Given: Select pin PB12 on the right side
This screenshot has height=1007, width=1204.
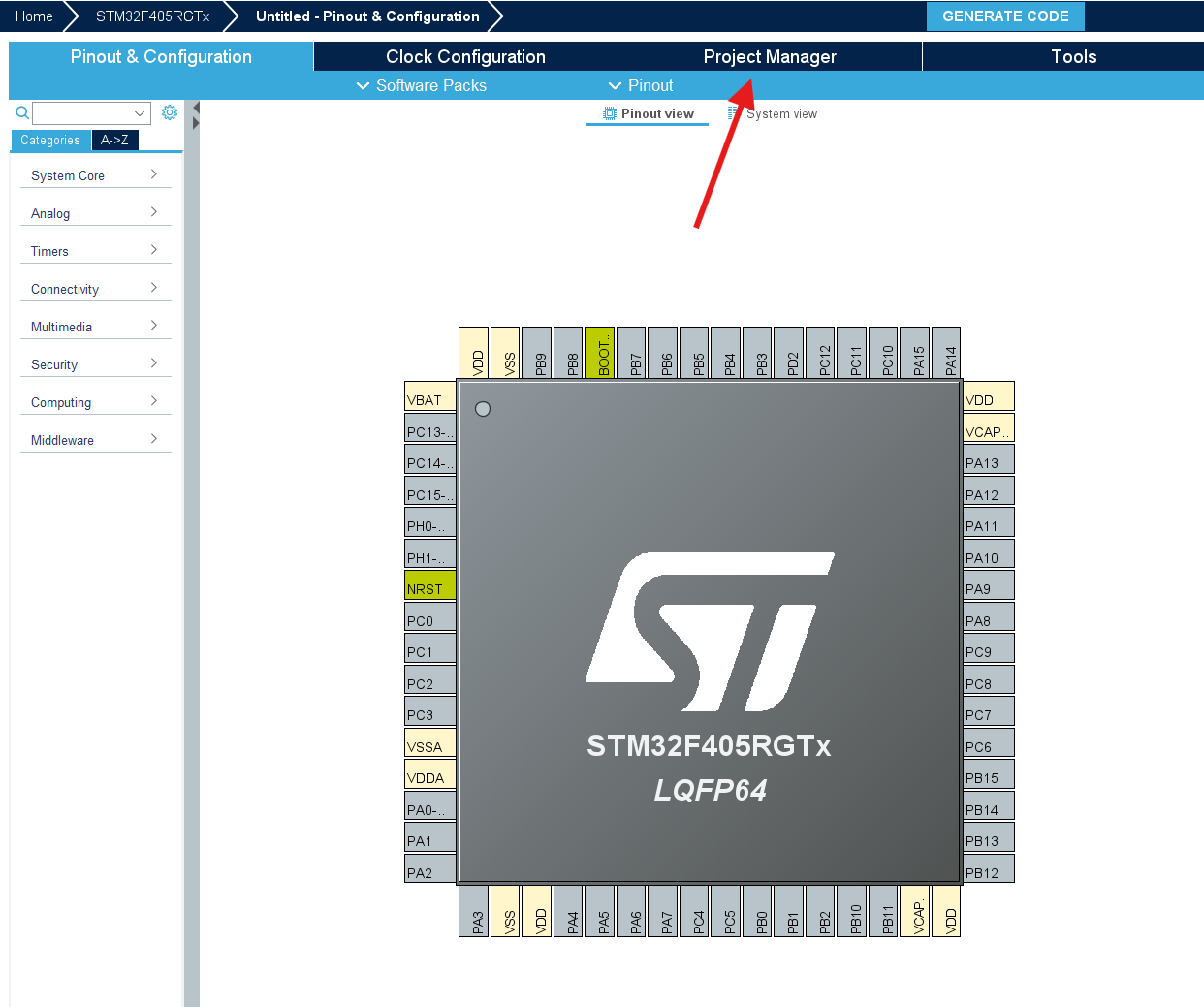Looking at the screenshot, I should (x=989, y=869).
